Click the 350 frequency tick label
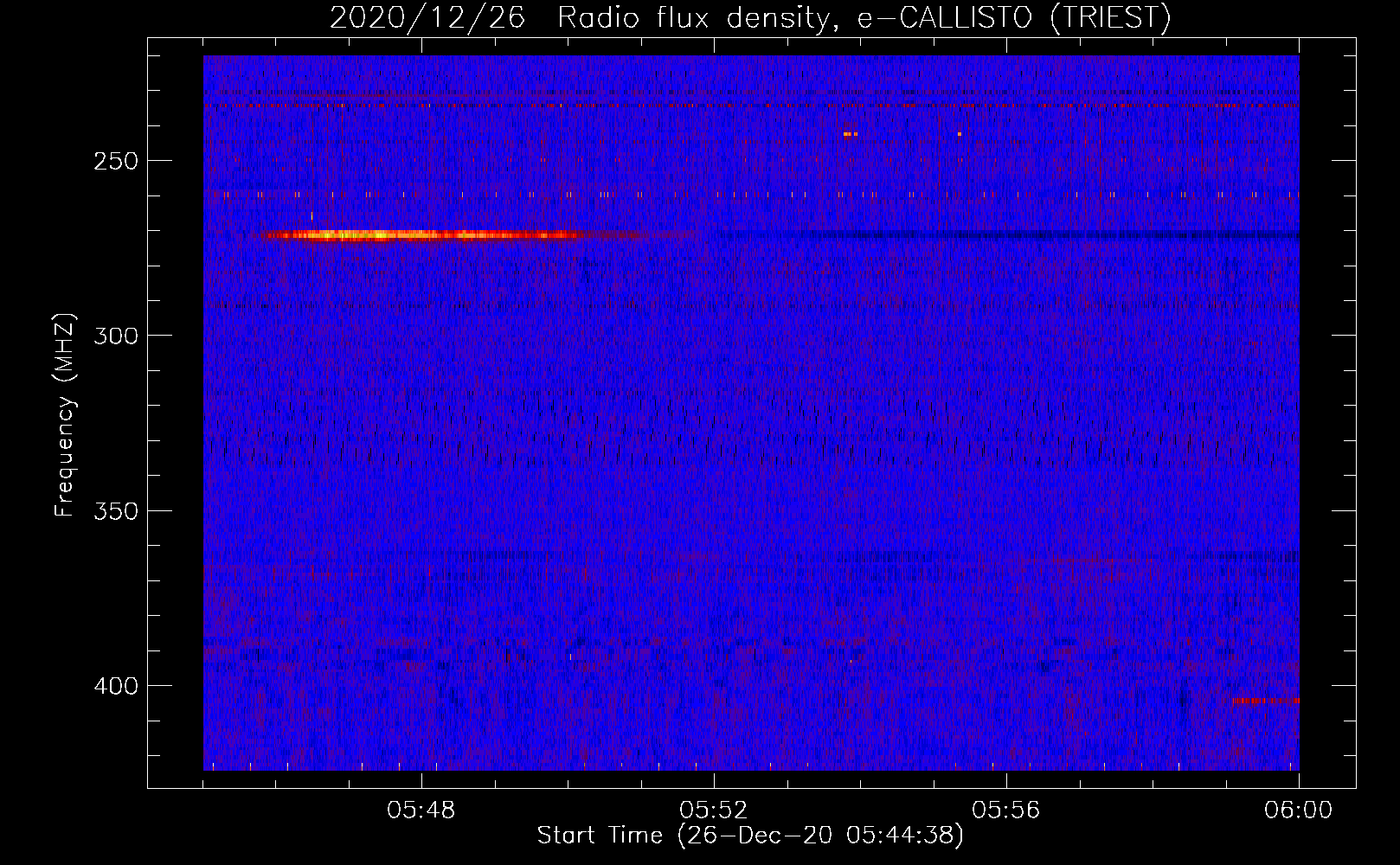The width and height of the screenshot is (1400, 865). tap(116, 511)
